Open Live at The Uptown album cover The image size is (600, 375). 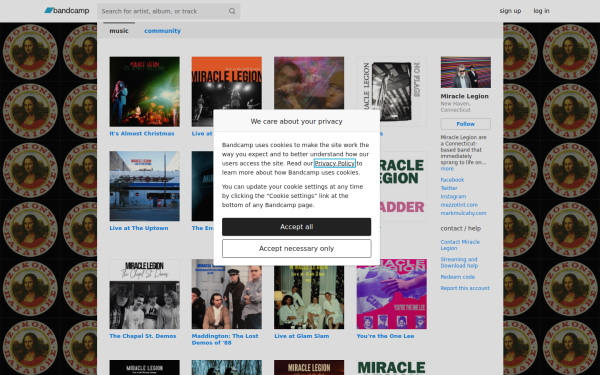pyautogui.click(x=144, y=186)
